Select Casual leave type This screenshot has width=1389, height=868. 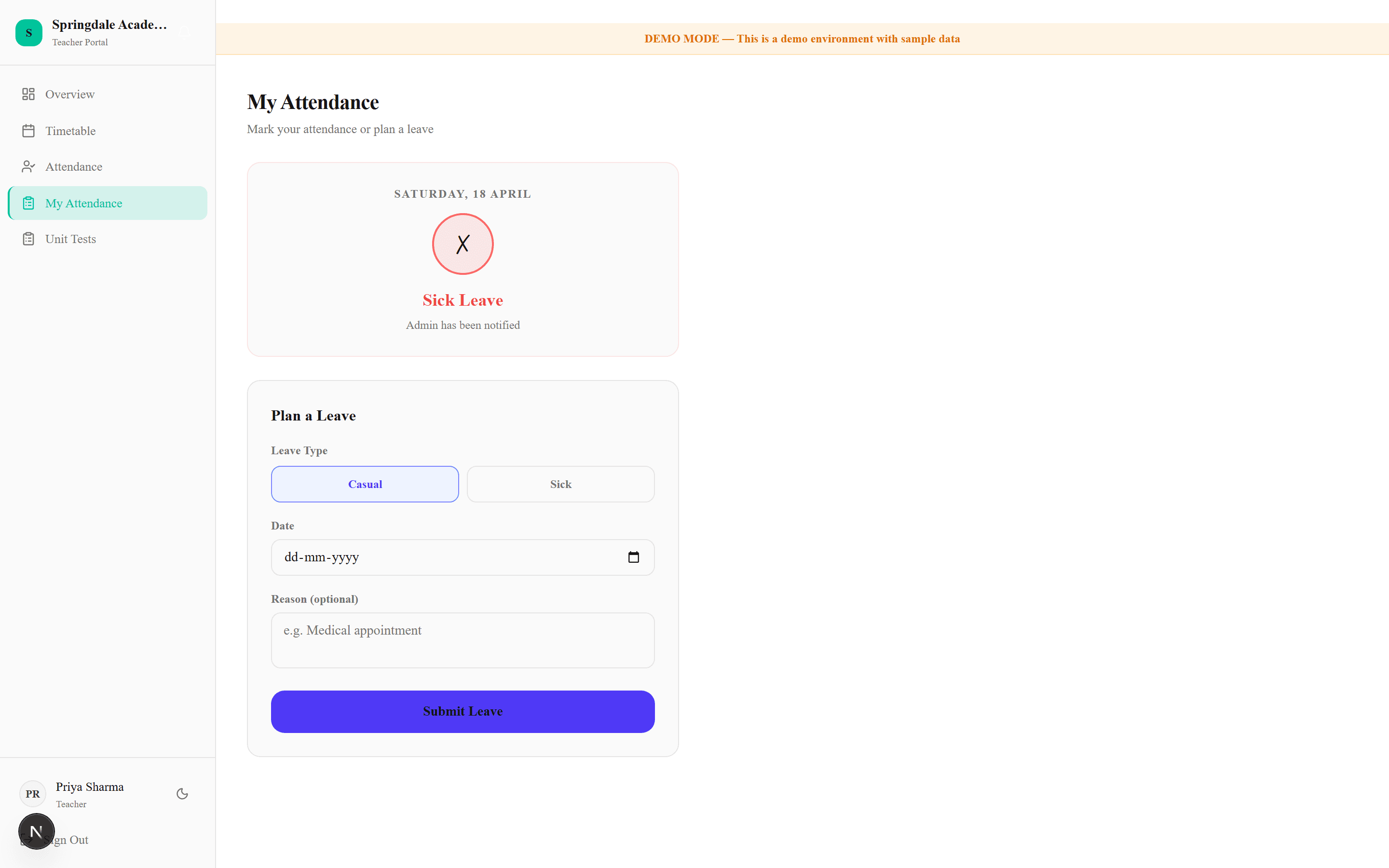365,484
